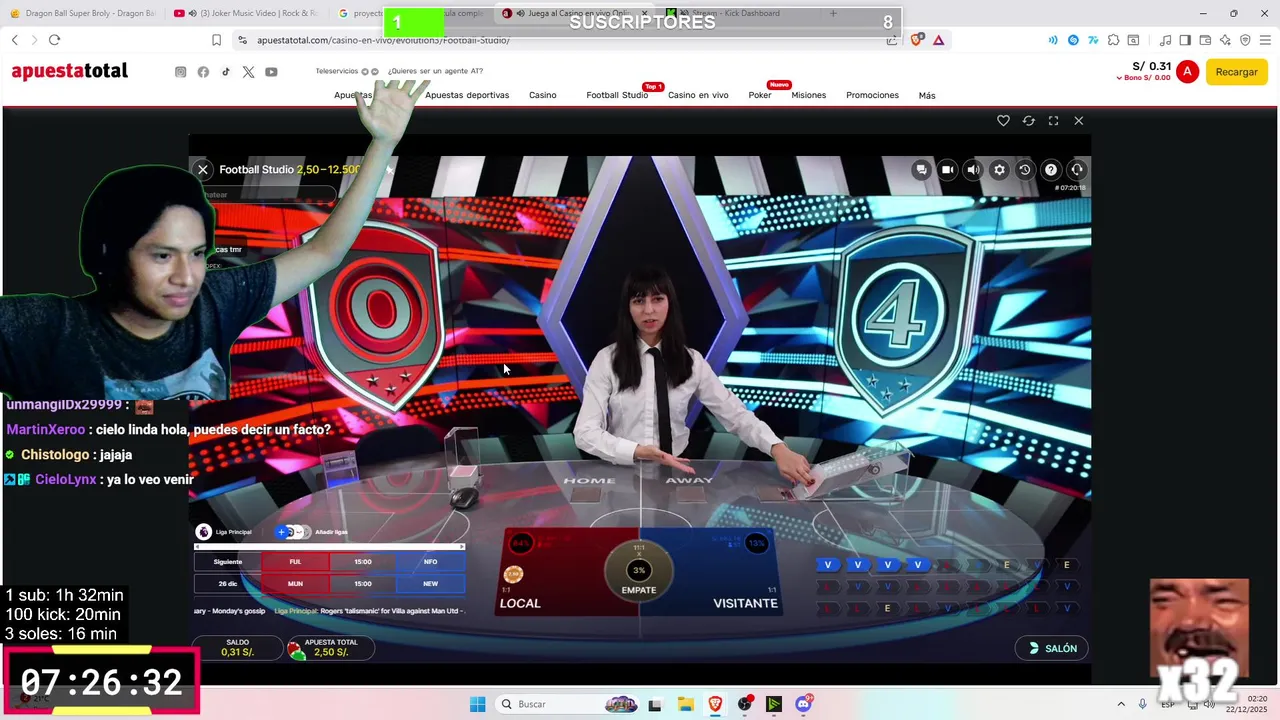Click the Recargar button
Viewport: 1280px width, 720px height.
pyautogui.click(x=1237, y=72)
